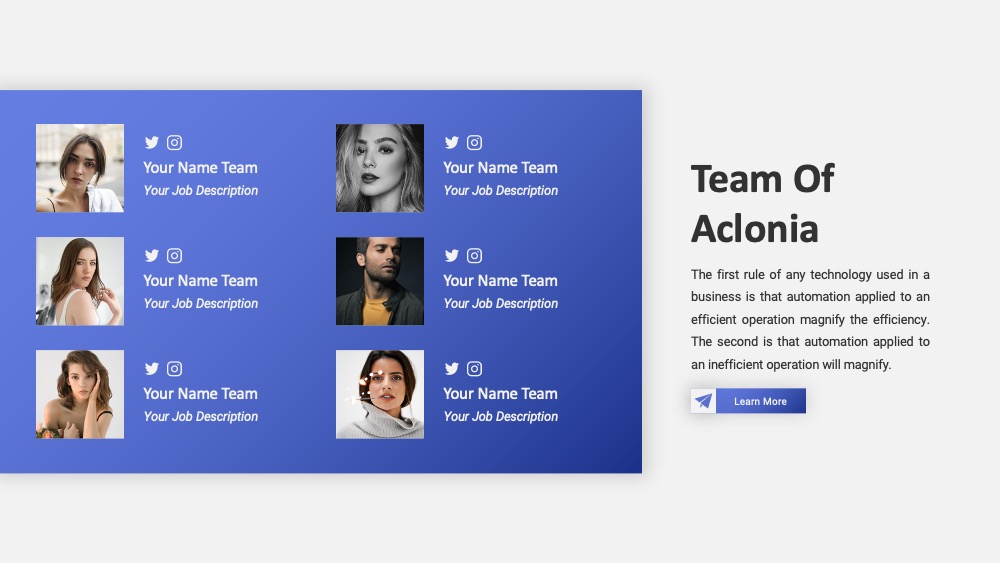The image size is (1000, 563).
Task: Select photo of woman in gray turtleneck sweater
Action: point(380,394)
